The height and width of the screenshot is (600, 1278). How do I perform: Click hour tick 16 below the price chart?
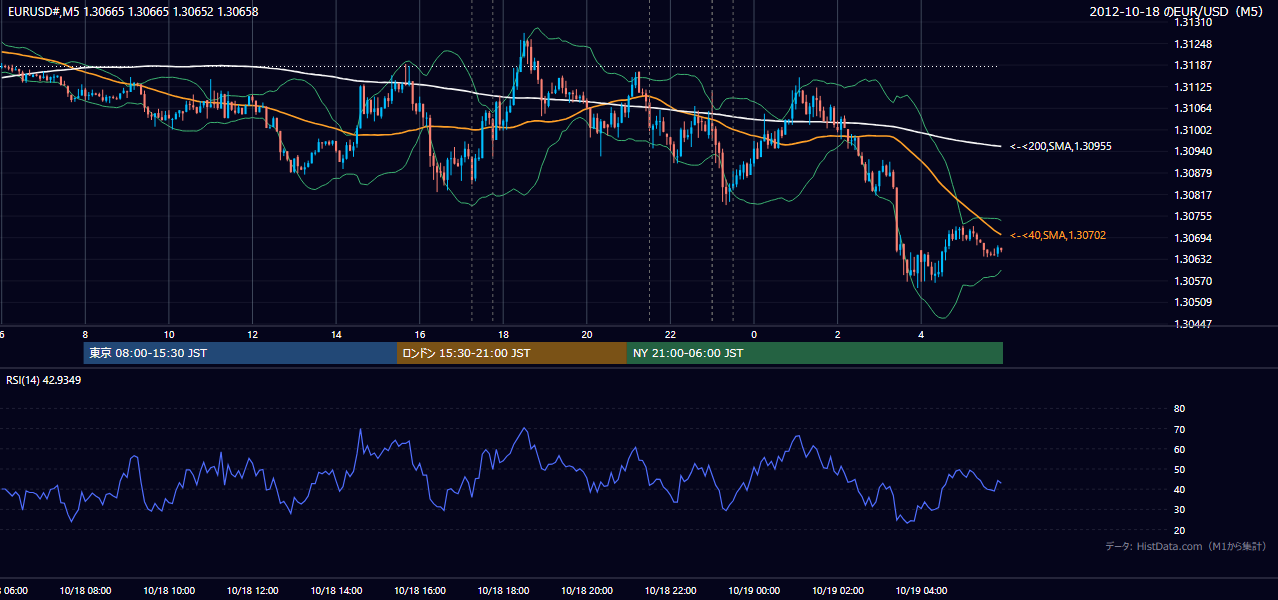[x=419, y=334]
